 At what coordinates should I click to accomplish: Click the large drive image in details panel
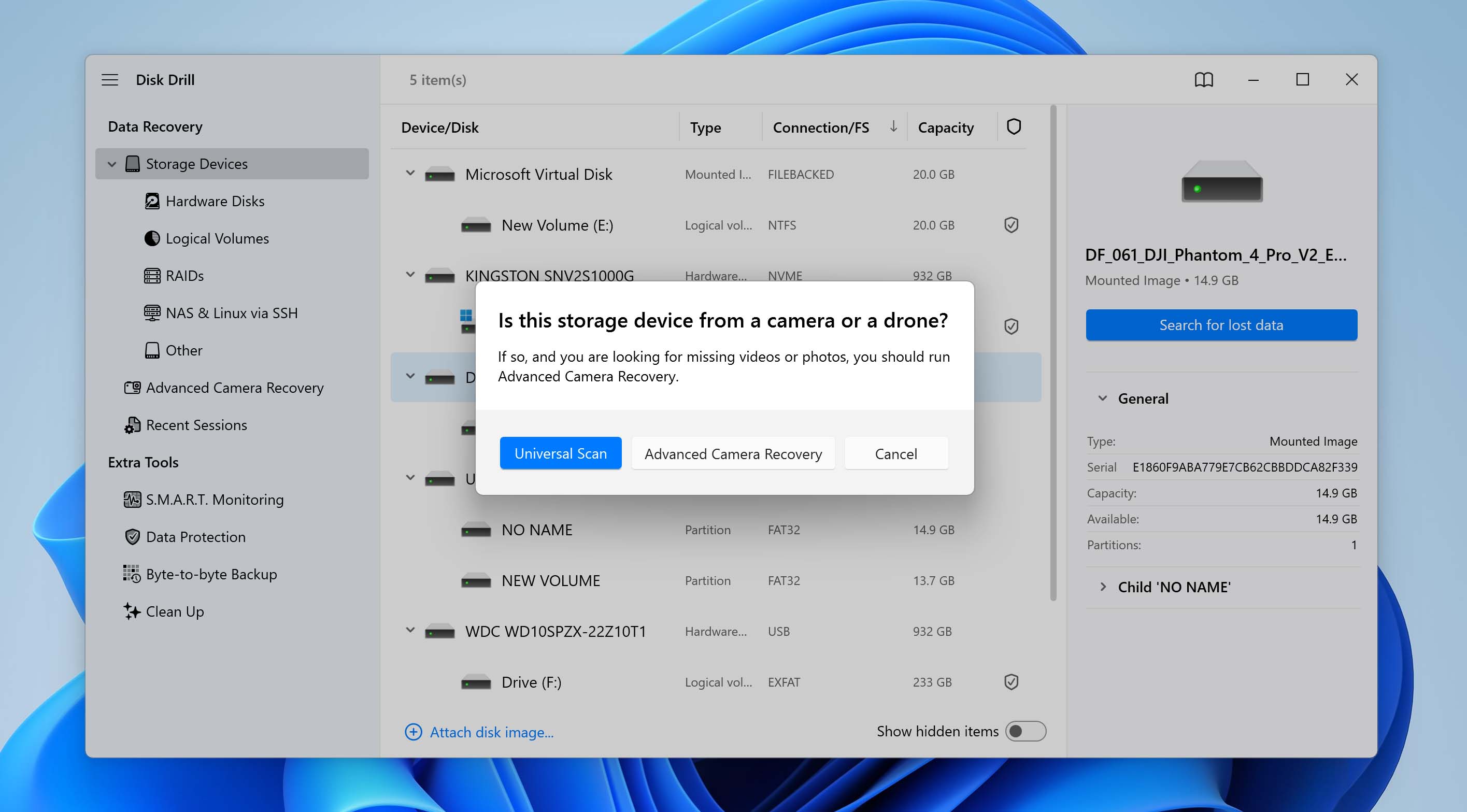tap(1221, 181)
